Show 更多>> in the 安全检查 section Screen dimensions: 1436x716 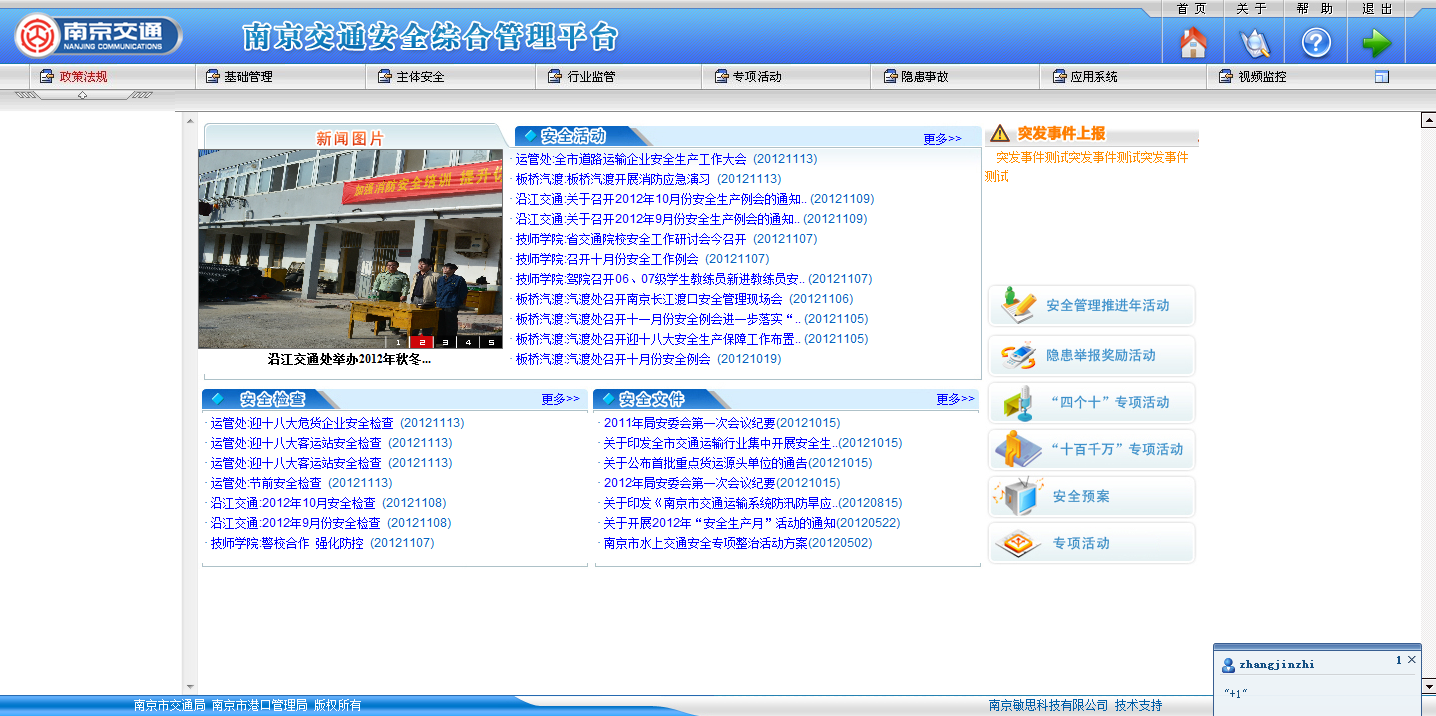[560, 399]
